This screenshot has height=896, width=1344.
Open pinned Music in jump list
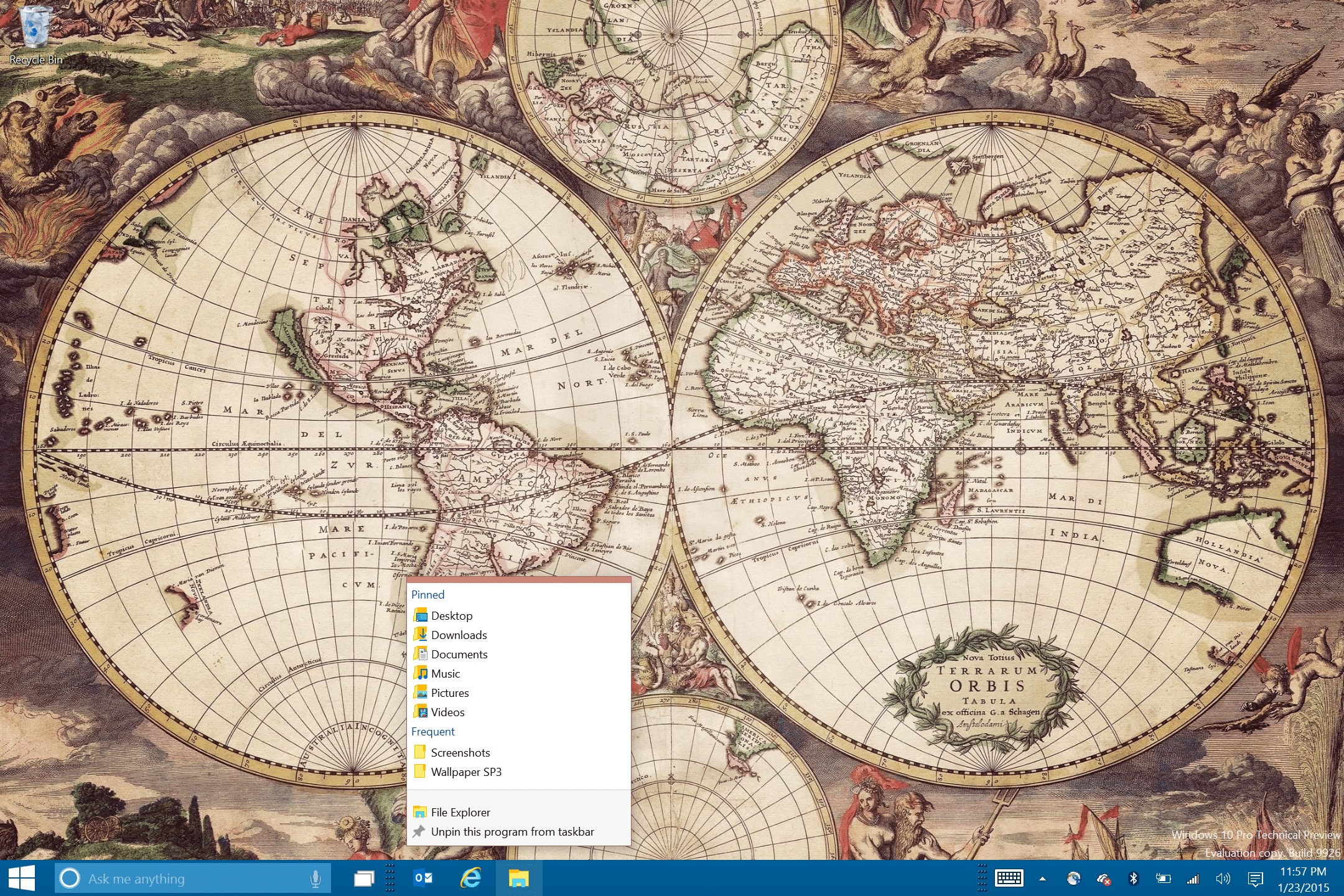pyautogui.click(x=519, y=673)
